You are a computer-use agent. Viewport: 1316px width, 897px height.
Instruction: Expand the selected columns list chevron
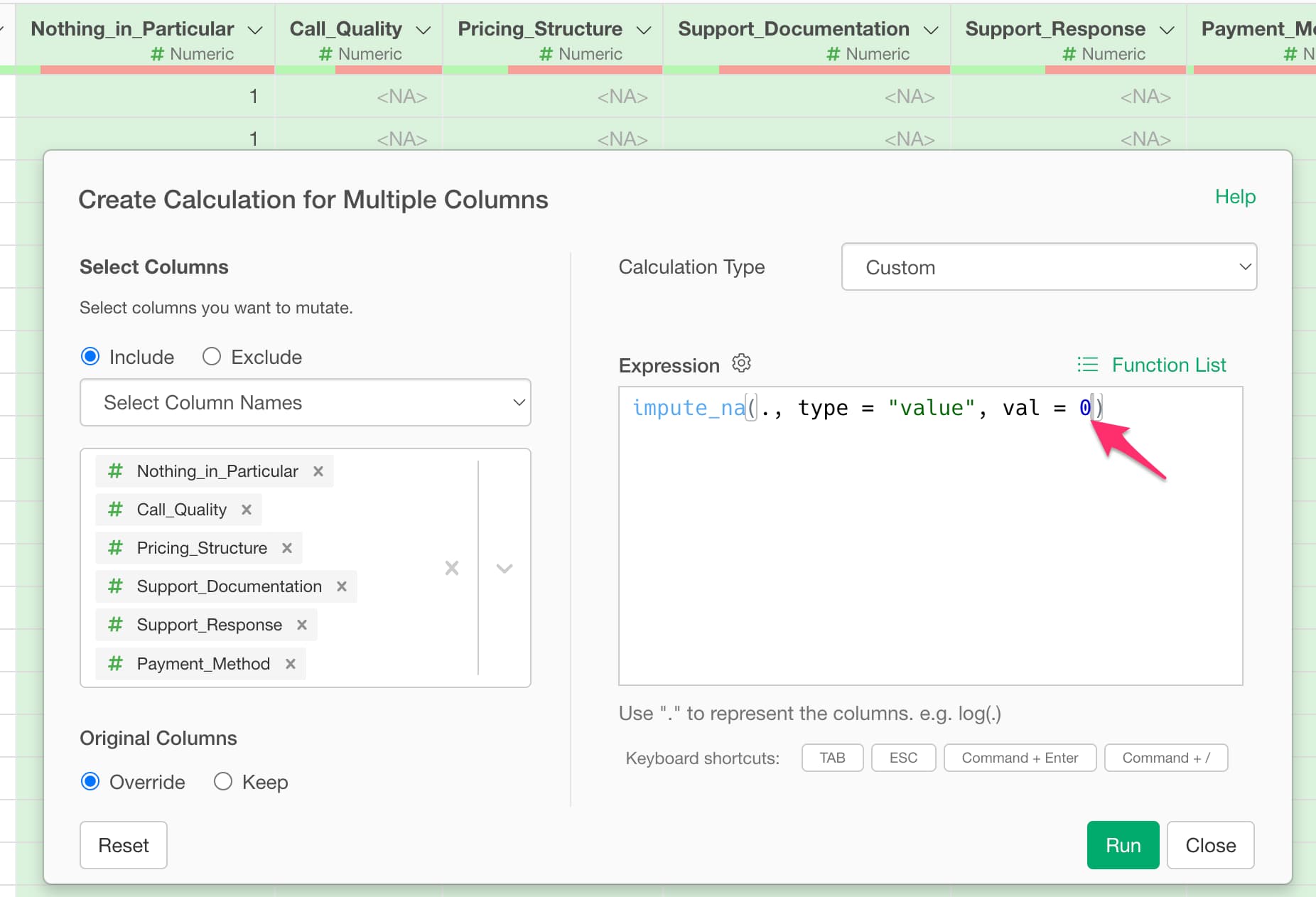click(505, 568)
